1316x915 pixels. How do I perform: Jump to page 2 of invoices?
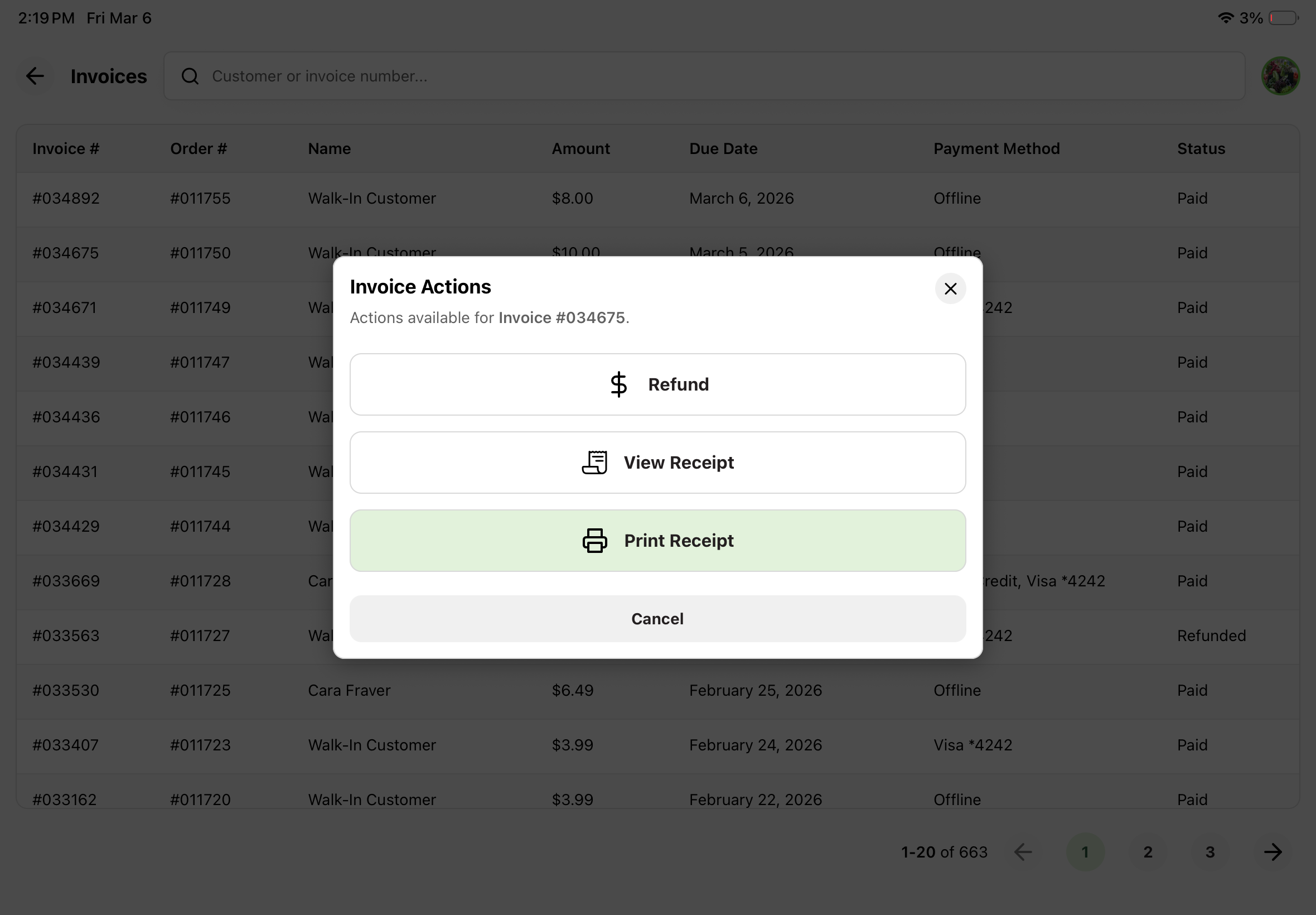1148,852
